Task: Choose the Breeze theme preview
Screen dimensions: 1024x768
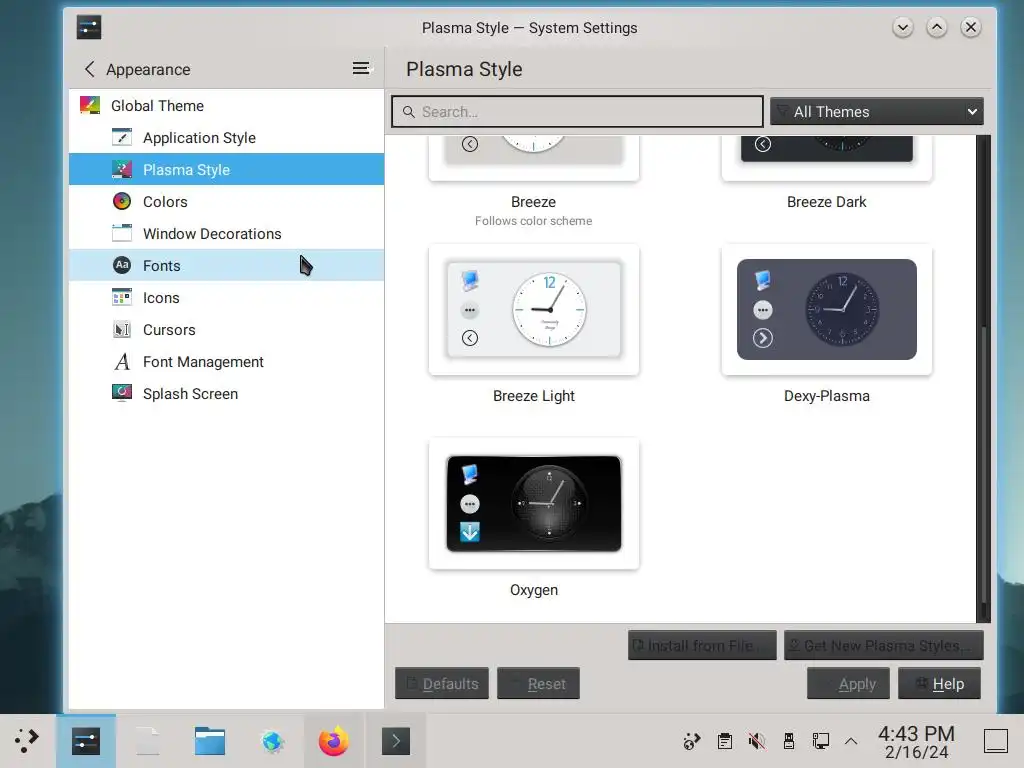Action: click(534, 158)
